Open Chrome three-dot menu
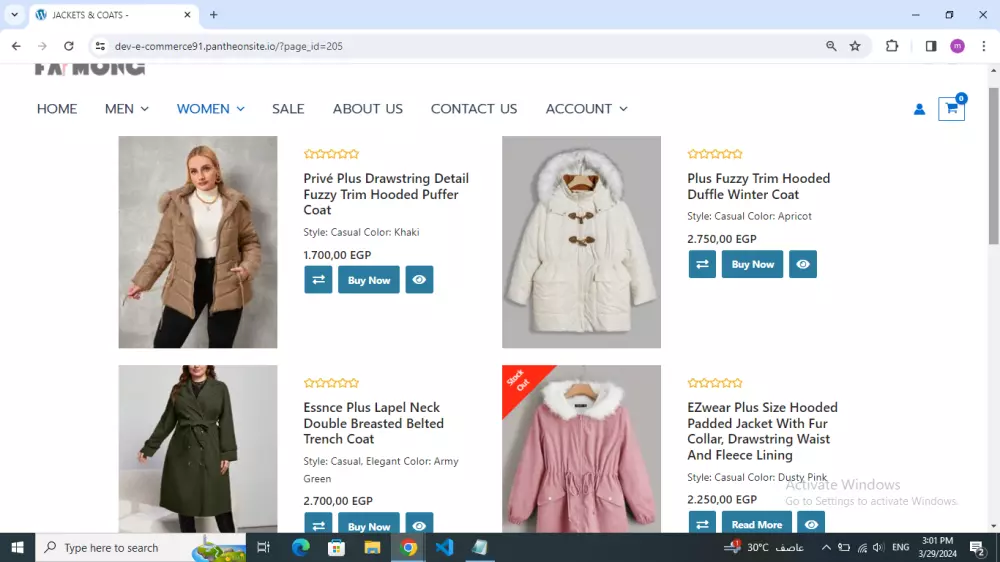This screenshot has height=562, width=1000. [984, 46]
